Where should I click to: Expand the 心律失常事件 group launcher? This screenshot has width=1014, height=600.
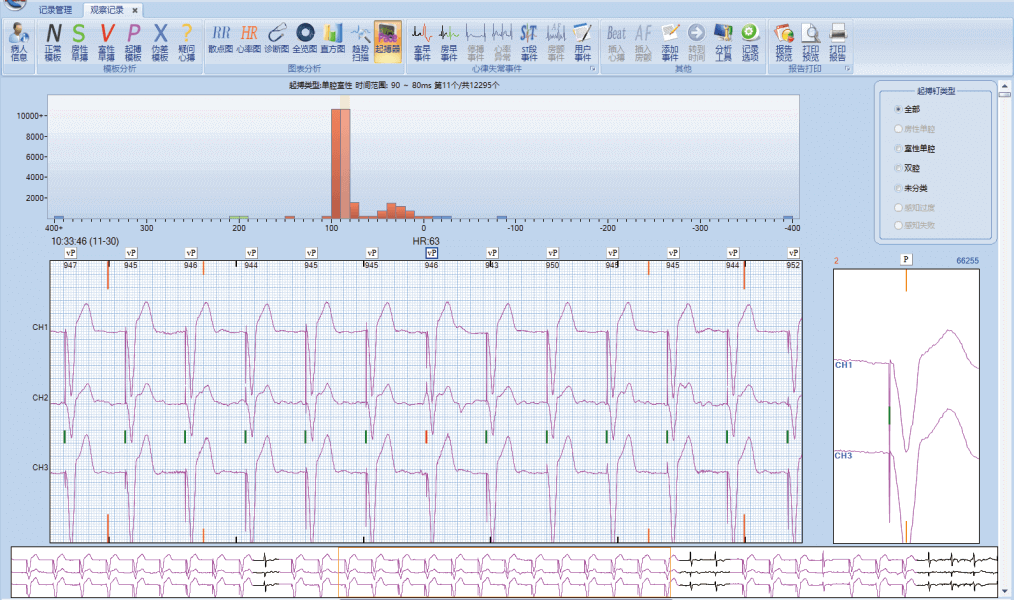point(594,70)
